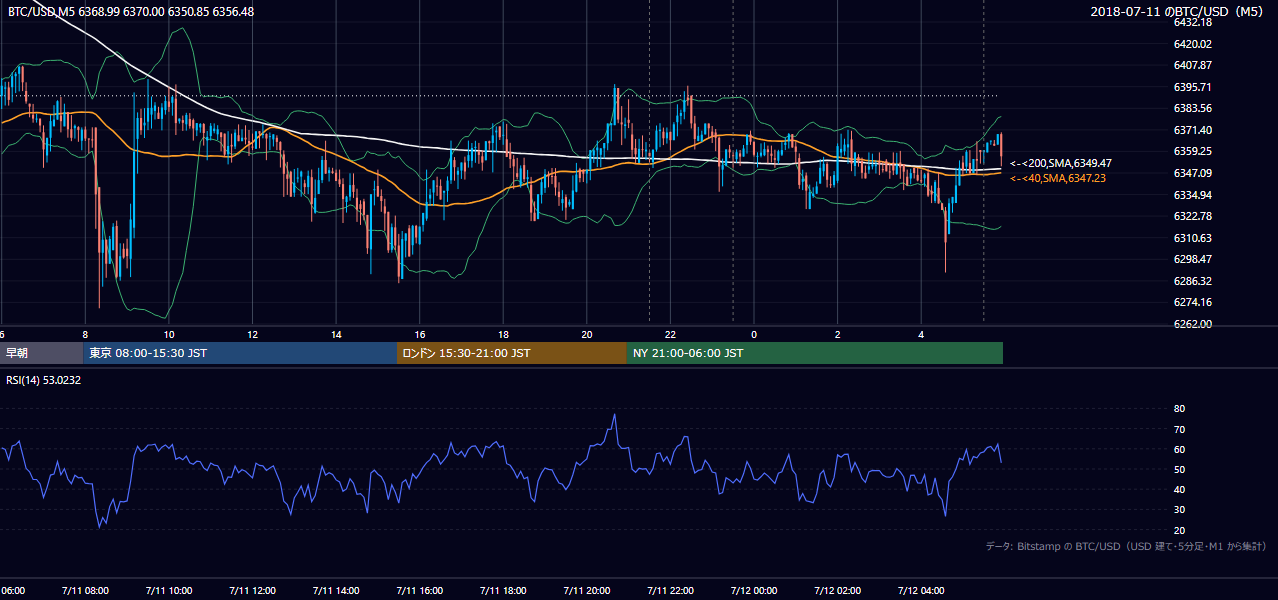This screenshot has height=600, width=1278.
Task: Click the 7/11 14:00 time label
Action: [336, 591]
